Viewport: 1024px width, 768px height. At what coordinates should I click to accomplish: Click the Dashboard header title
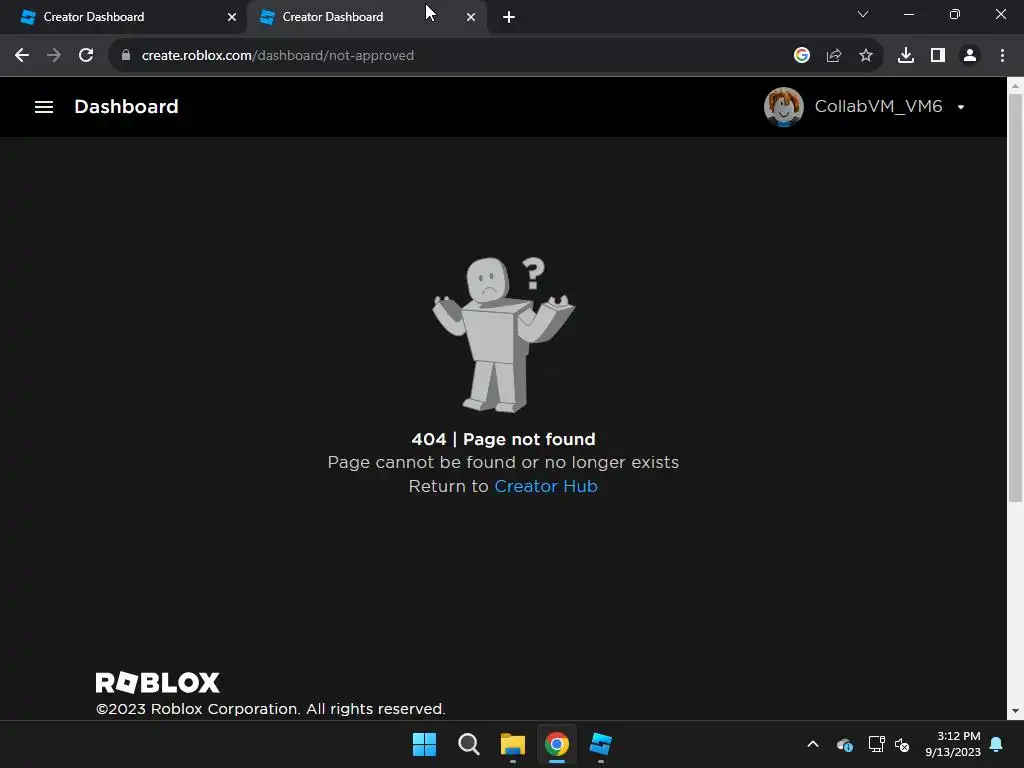pos(126,106)
